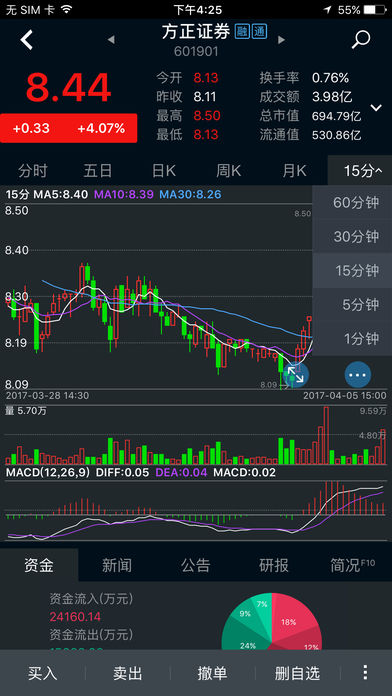Select the 五日 chart tab
392x696 pixels.
[x=98, y=171]
